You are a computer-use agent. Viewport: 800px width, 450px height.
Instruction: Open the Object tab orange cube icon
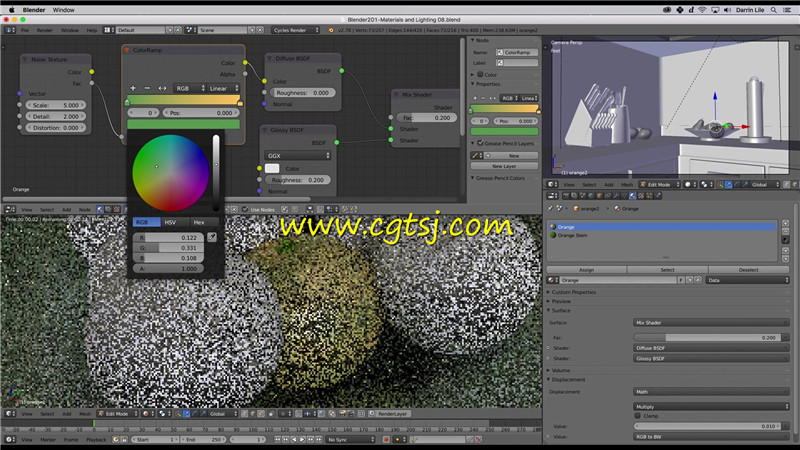point(599,195)
